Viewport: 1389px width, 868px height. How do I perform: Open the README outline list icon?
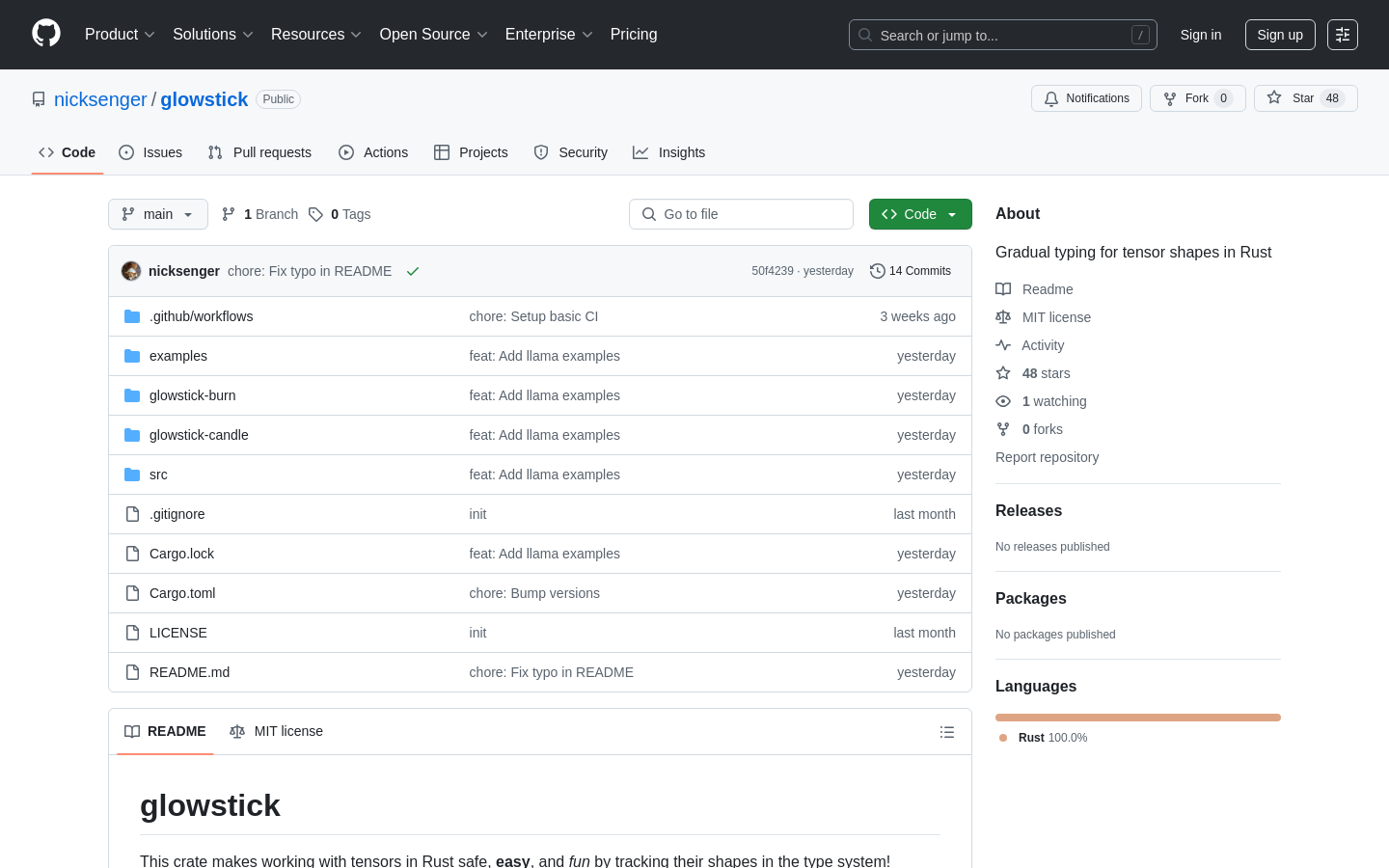[947, 732]
